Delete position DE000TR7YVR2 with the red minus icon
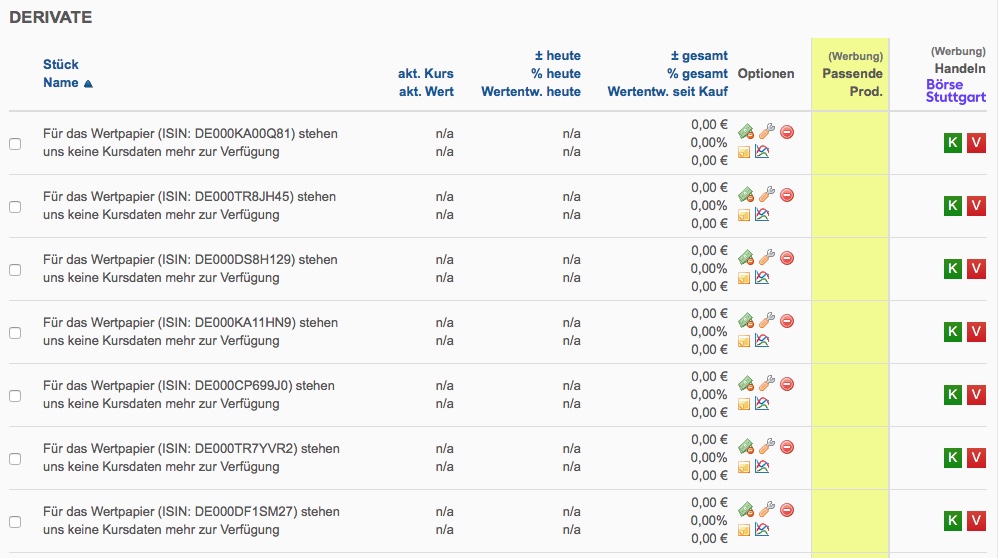 coord(787,447)
